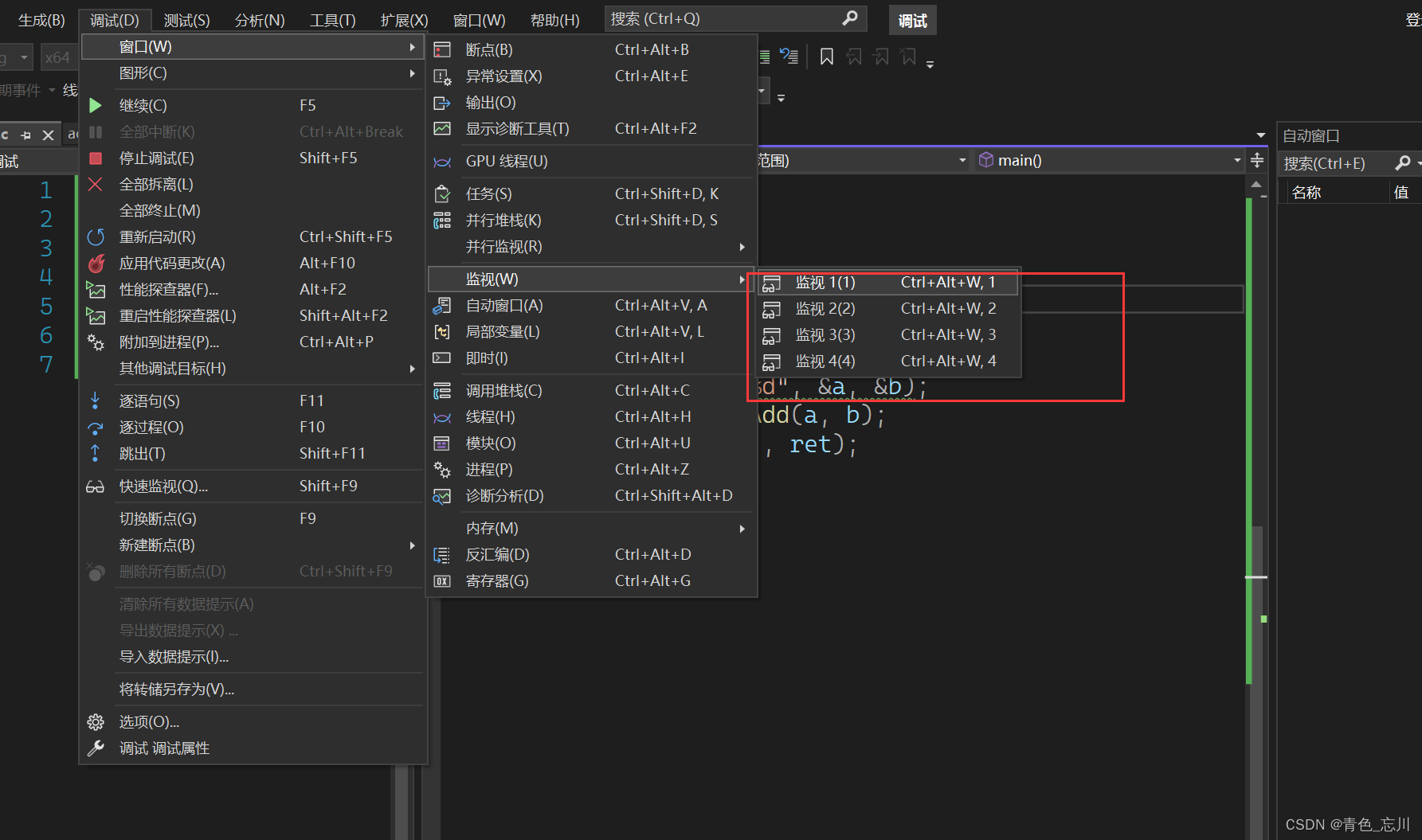Image resolution: width=1422 pixels, height=840 pixels.
Task: Click the Step Over arrow icon
Action: pos(95,427)
